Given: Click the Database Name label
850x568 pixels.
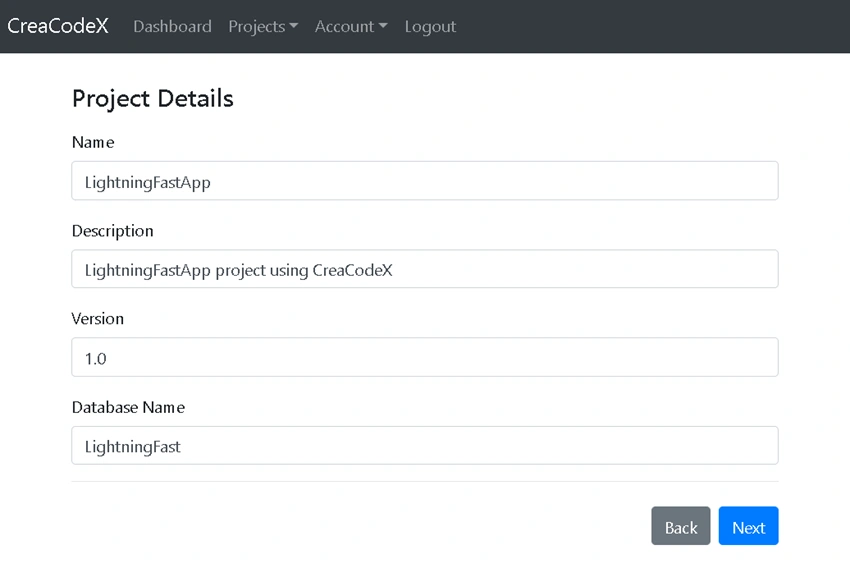Looking at the screenshot, I should coord(128,407).
